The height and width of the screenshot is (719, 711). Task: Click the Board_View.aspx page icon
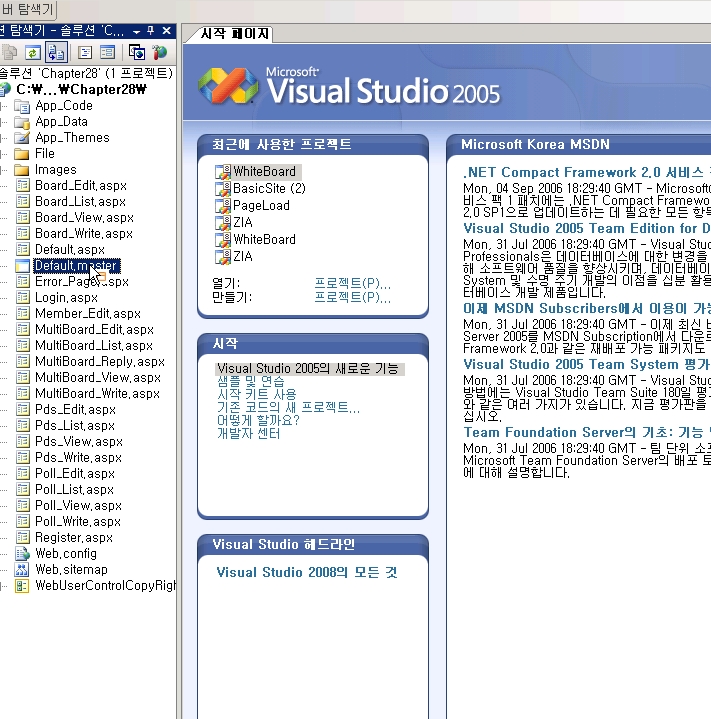point(22,217)
